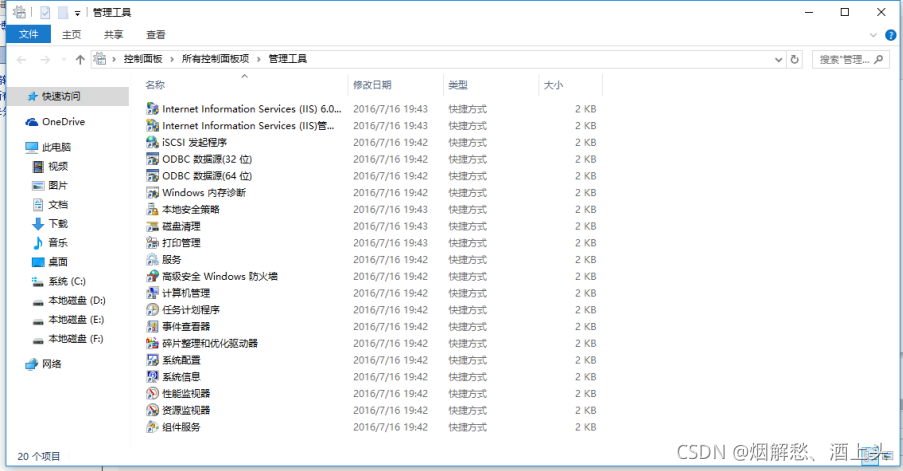The width and height of the screenshot is (903, 471).
Task: Expand dropdown after 所有控制面板项 breadcrumb
Action: (259, 59)
